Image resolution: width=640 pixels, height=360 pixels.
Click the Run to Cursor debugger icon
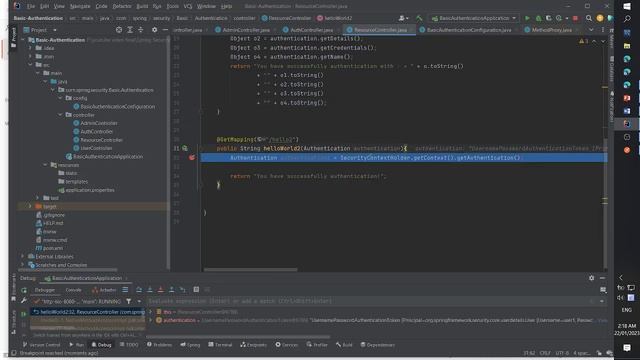[x=182, y=289]
